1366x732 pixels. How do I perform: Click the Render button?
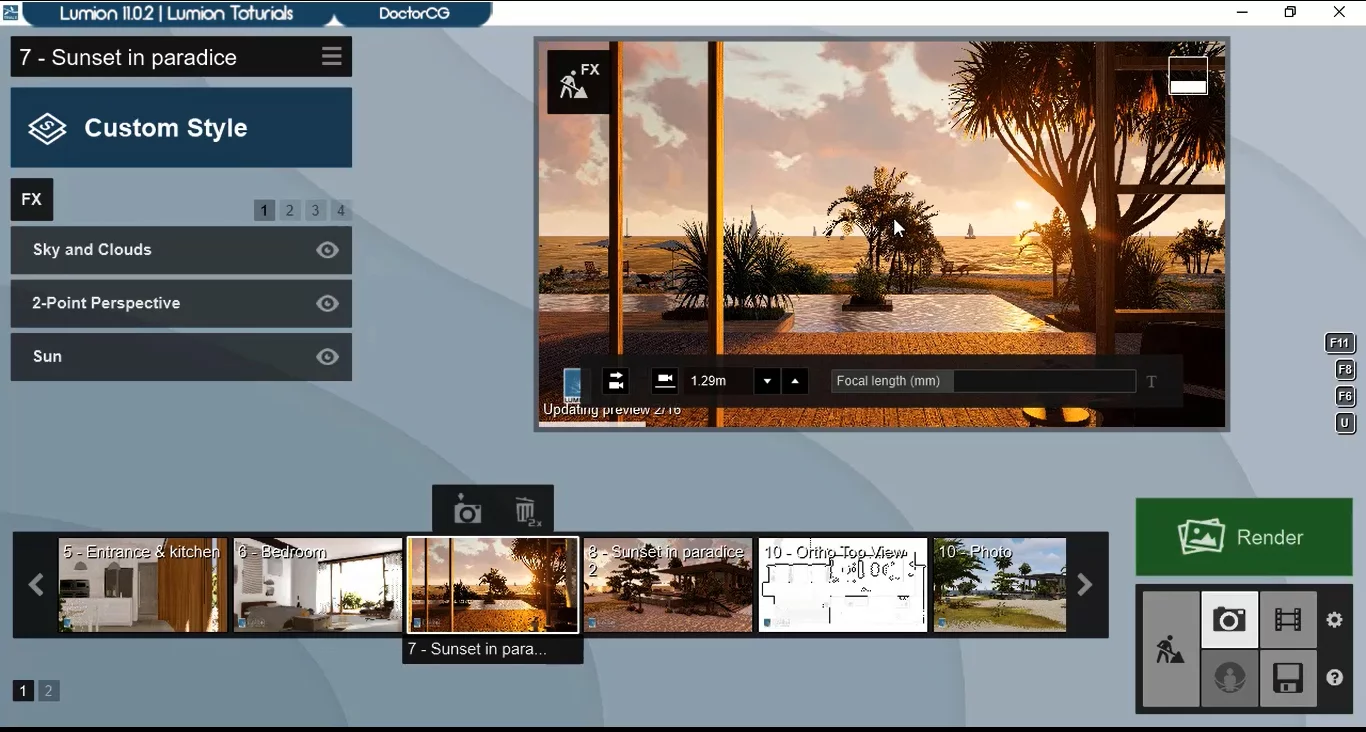[x=1244, y=537]
